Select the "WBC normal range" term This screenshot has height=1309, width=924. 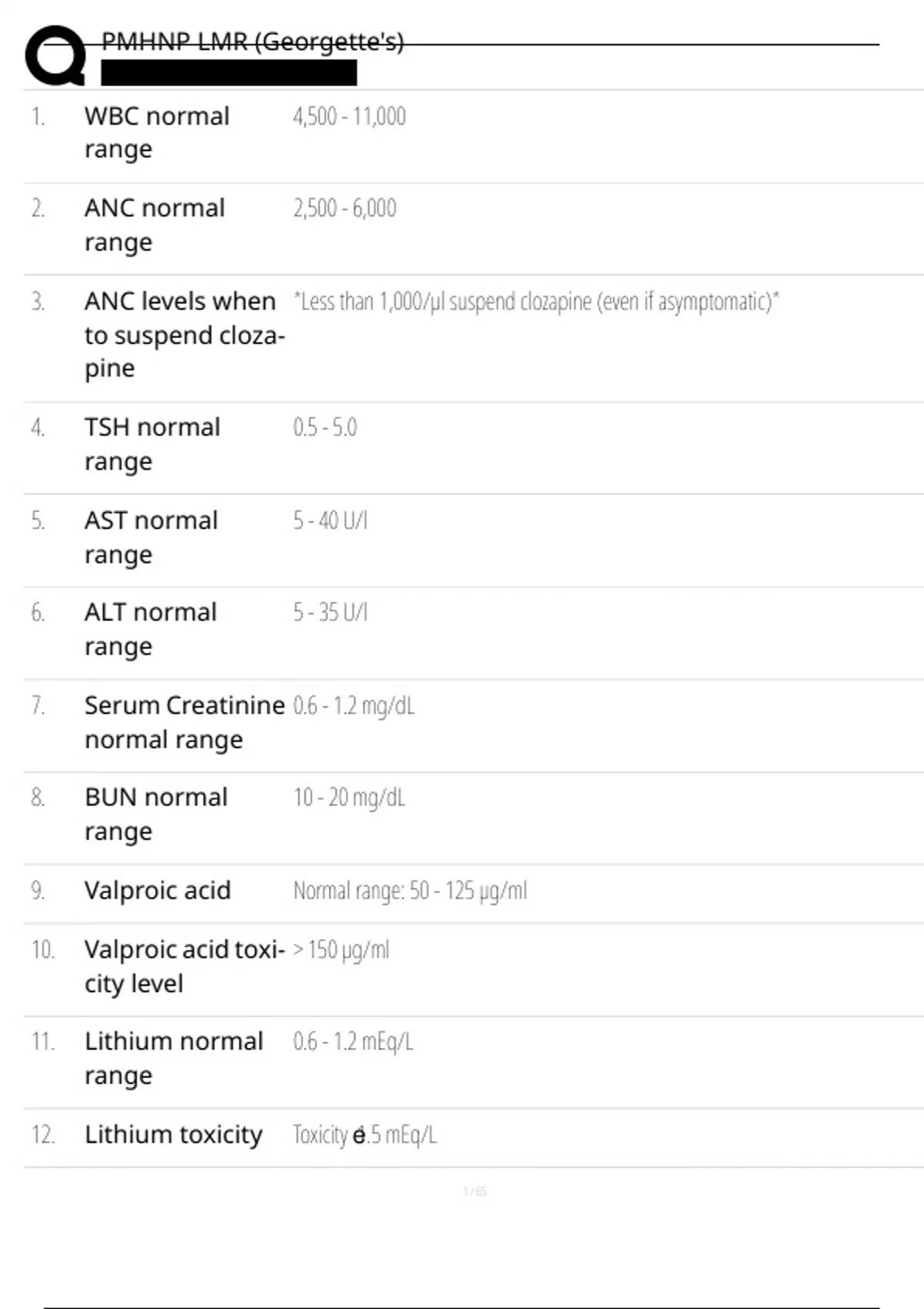click(157, 132)
